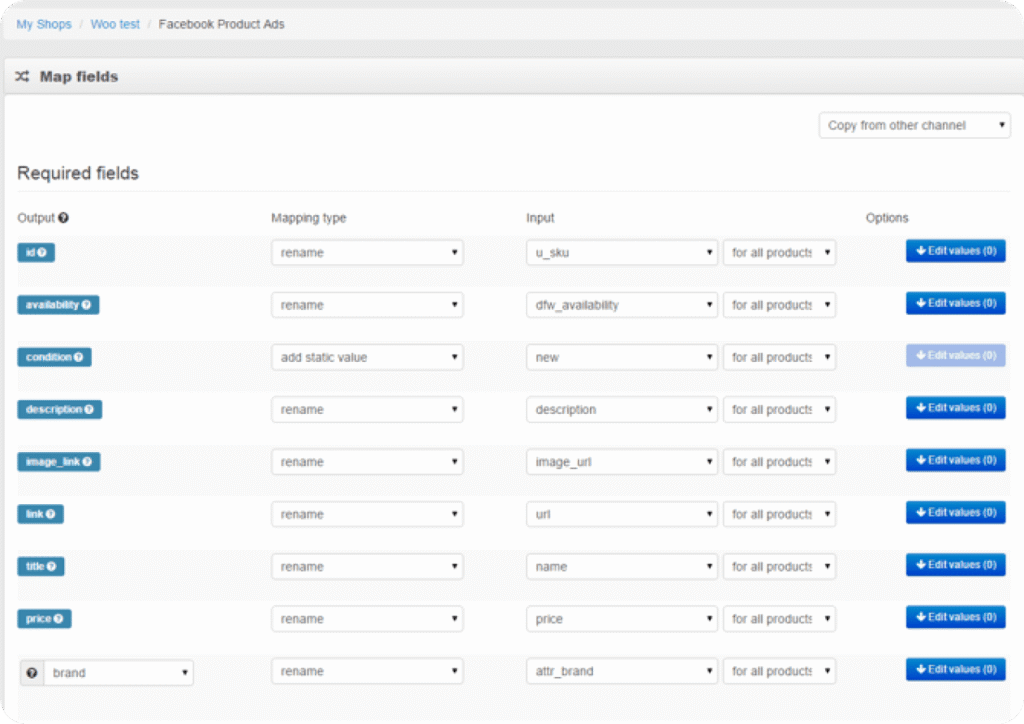Open mapping type dropdown for condition row
Image resolution: width=1024 pixels, height=724 pixels.
[x=367, y=358]
